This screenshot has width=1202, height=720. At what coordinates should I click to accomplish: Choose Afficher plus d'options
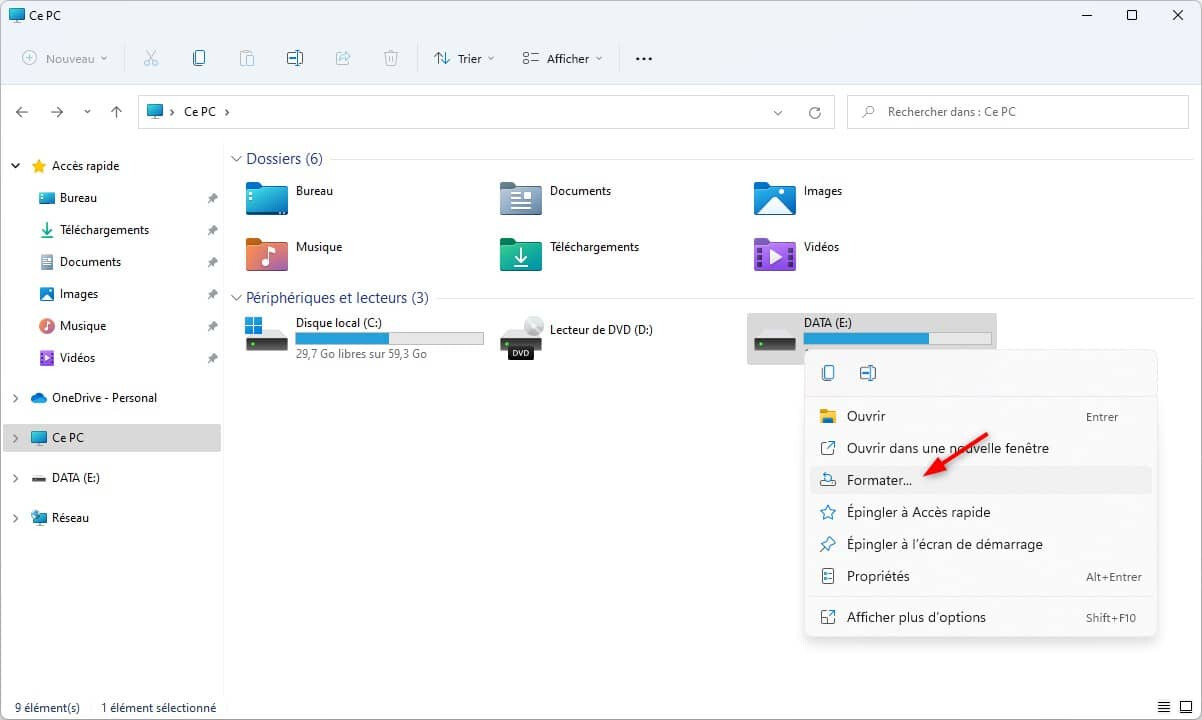980,617
